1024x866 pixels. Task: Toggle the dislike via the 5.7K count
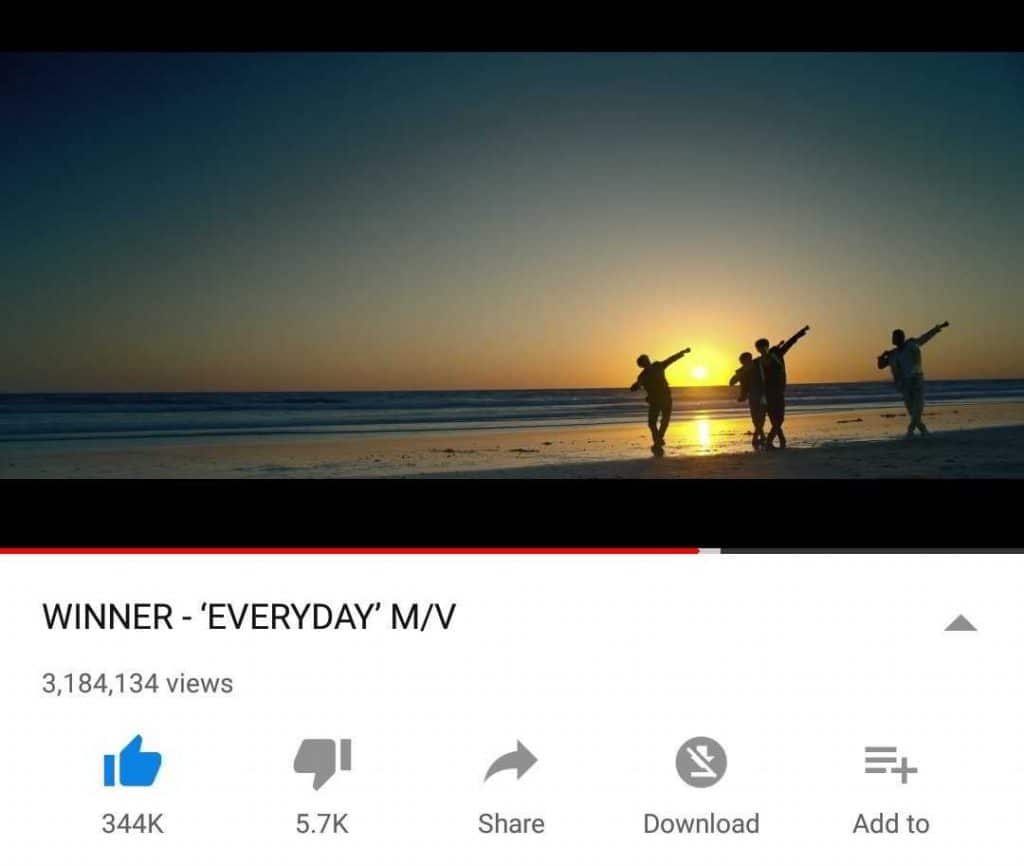(x=322, y=824)
